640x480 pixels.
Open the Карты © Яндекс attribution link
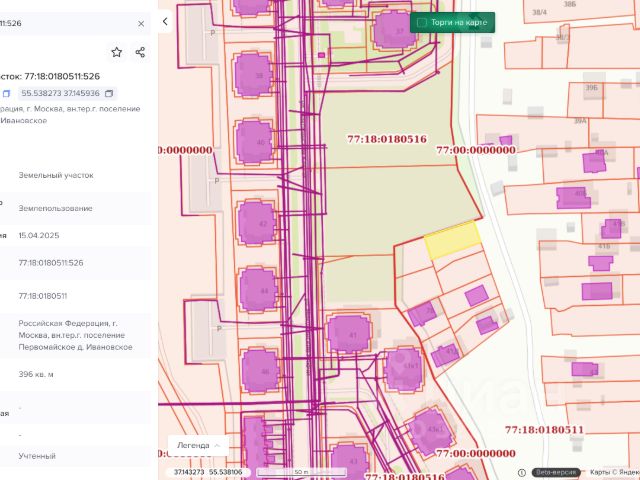[614, 472]
